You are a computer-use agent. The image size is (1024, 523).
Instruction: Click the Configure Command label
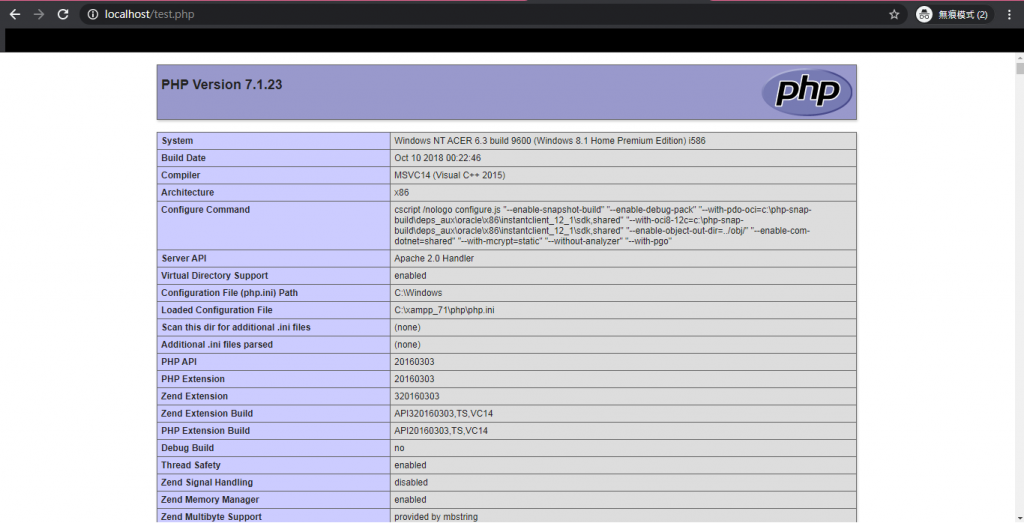tap(206, 210)
